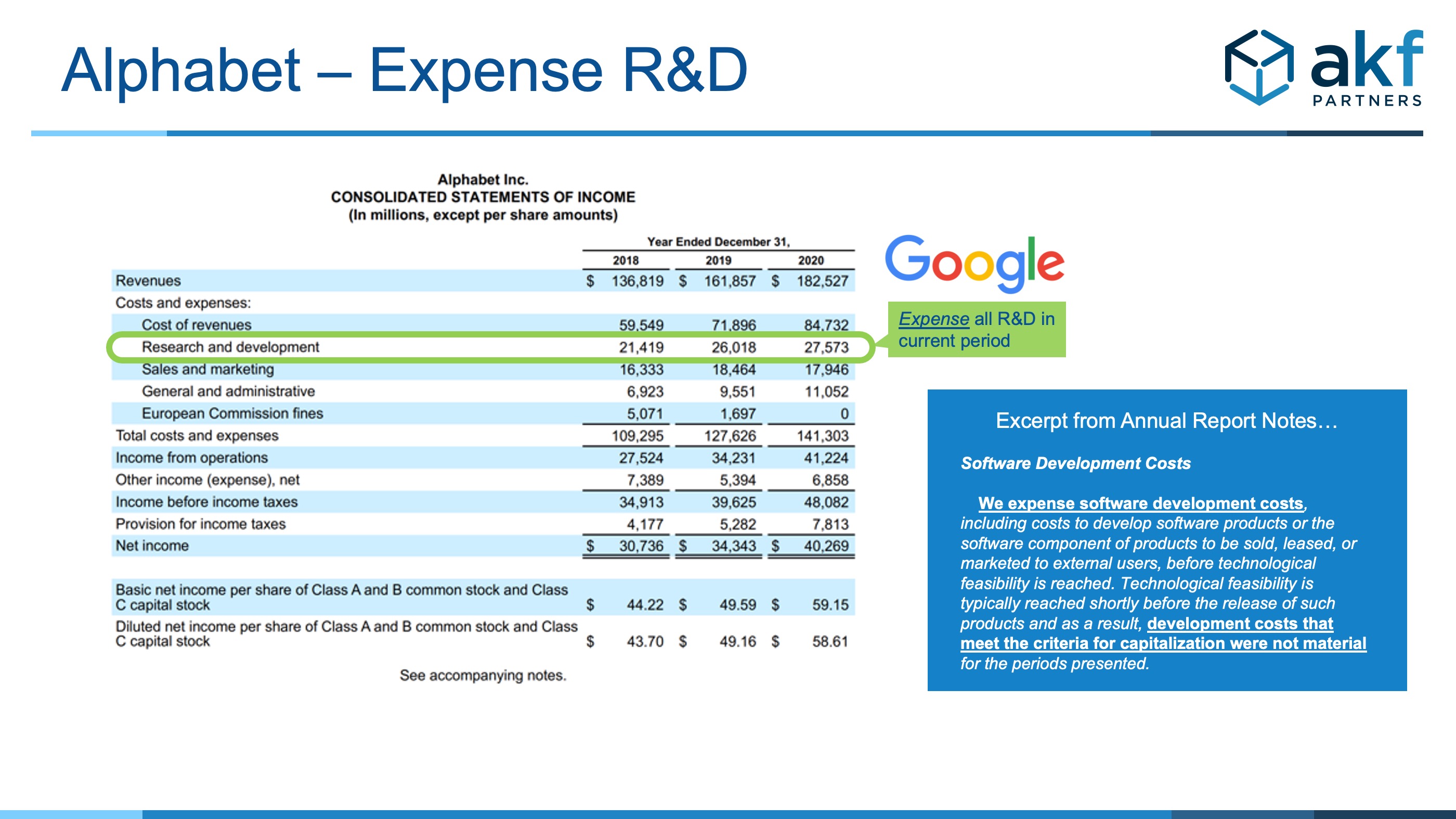Click the 'Net income' row label
Viewport: 1456px width, 819px height.
(152, 545)
